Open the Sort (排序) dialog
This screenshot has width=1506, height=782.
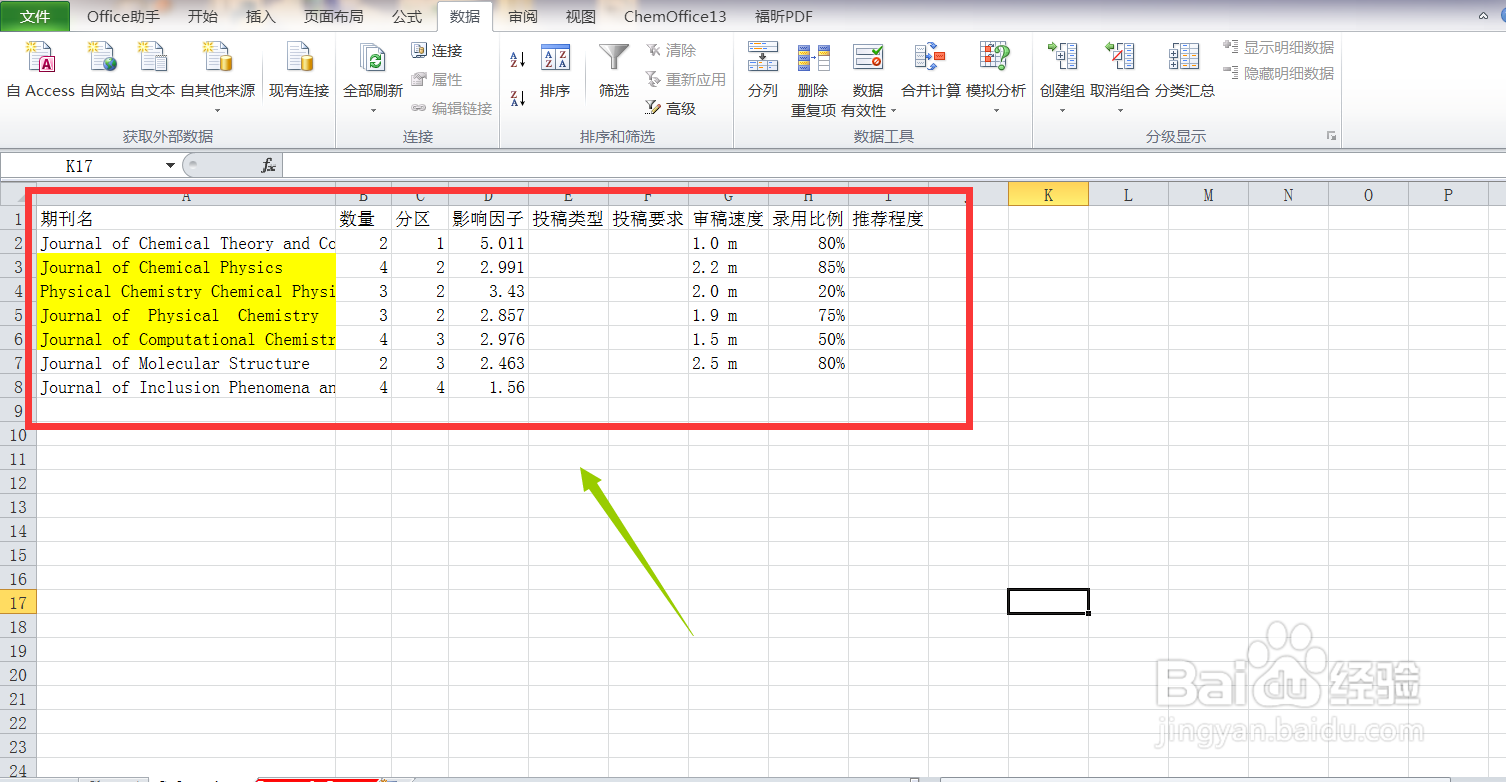[x=555, y=70]
